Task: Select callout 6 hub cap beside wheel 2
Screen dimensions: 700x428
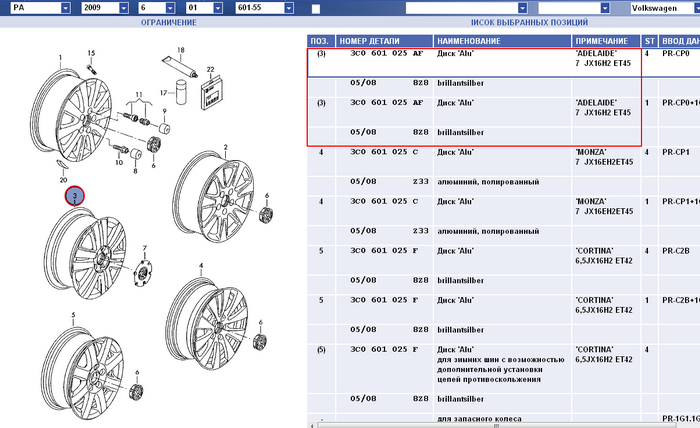Action: [x=267, y=195]
